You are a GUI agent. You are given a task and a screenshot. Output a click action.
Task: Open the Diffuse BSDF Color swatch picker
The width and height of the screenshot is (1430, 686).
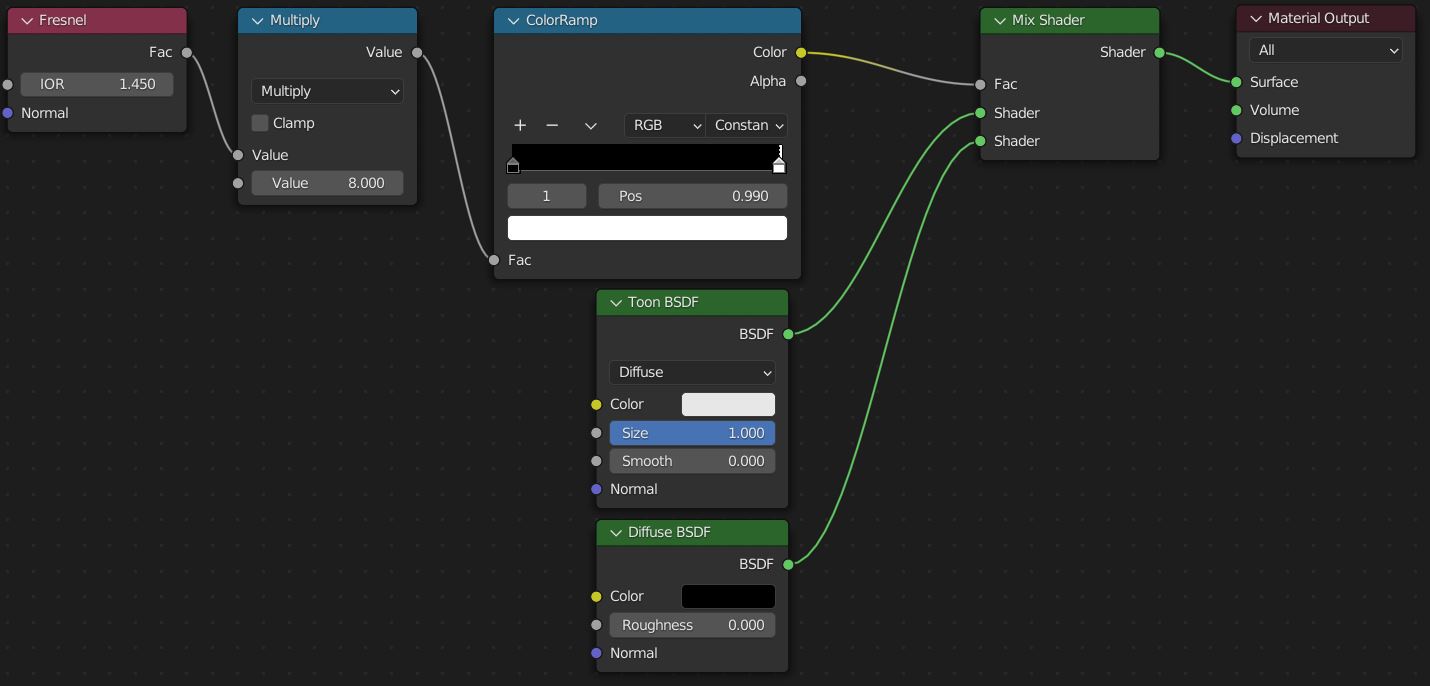[728, 596]
